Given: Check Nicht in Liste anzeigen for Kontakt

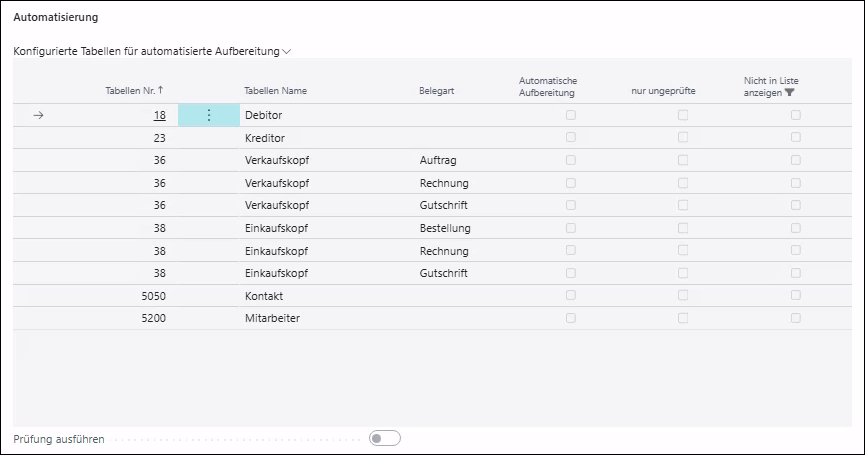Looking at the screenshot, I should pos(796,296).
